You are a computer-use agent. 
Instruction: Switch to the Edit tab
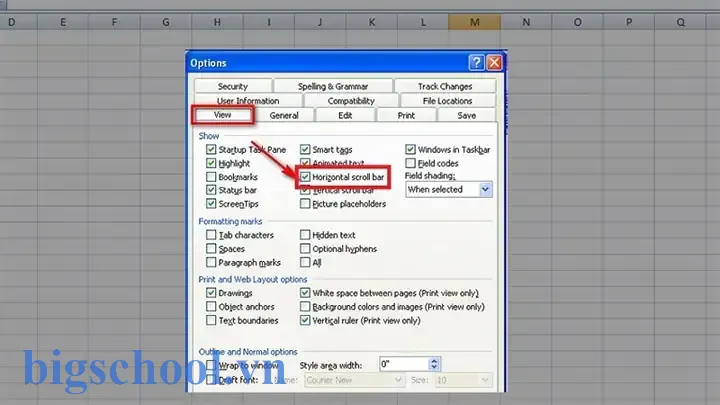pos(345,115)
